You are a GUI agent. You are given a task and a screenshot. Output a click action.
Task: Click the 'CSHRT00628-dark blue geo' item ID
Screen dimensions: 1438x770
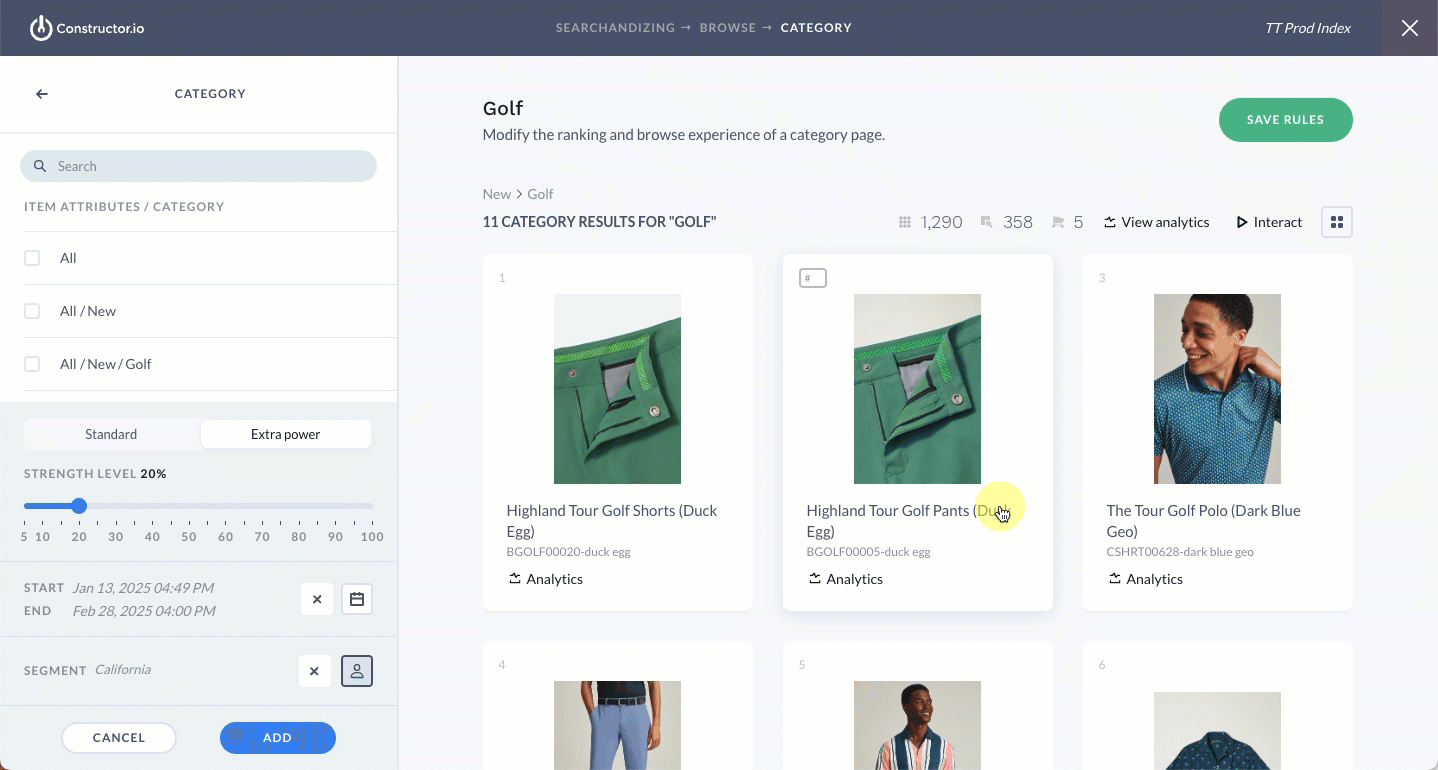(x=1180, y=552)
